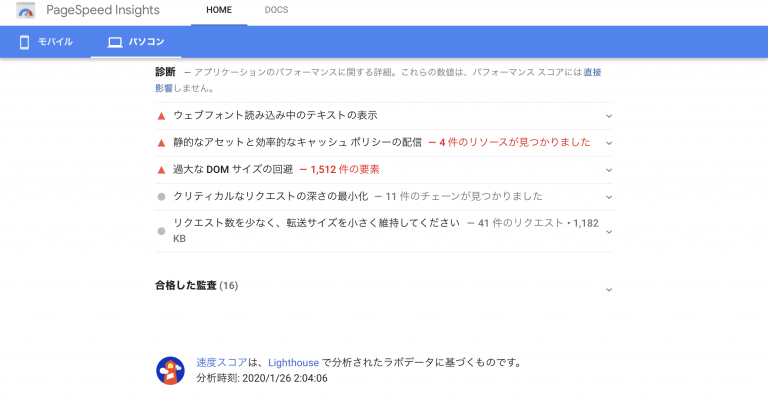Expand the 合格した監査 section chevron

click(609, 289)
